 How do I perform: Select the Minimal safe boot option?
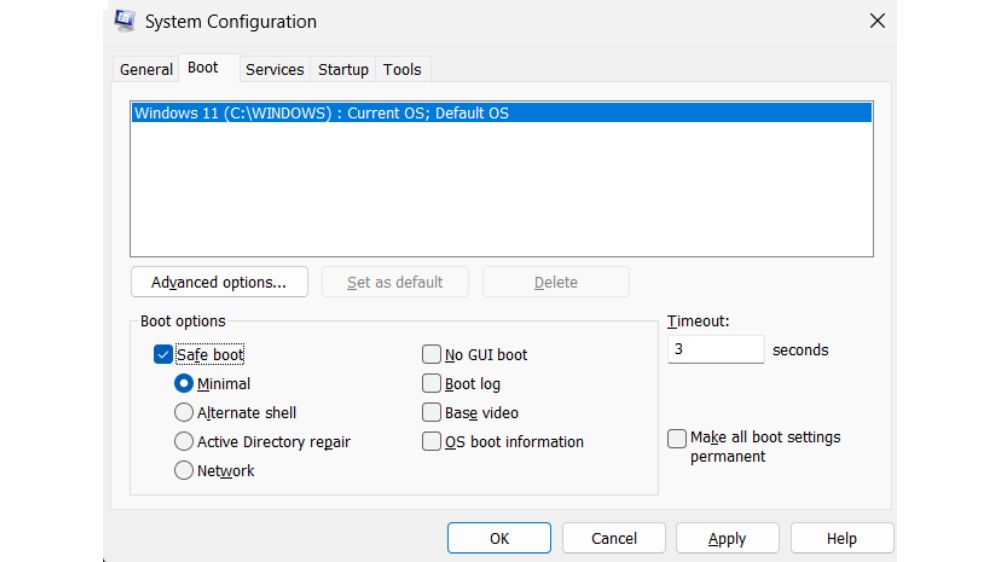click(184, 383)
